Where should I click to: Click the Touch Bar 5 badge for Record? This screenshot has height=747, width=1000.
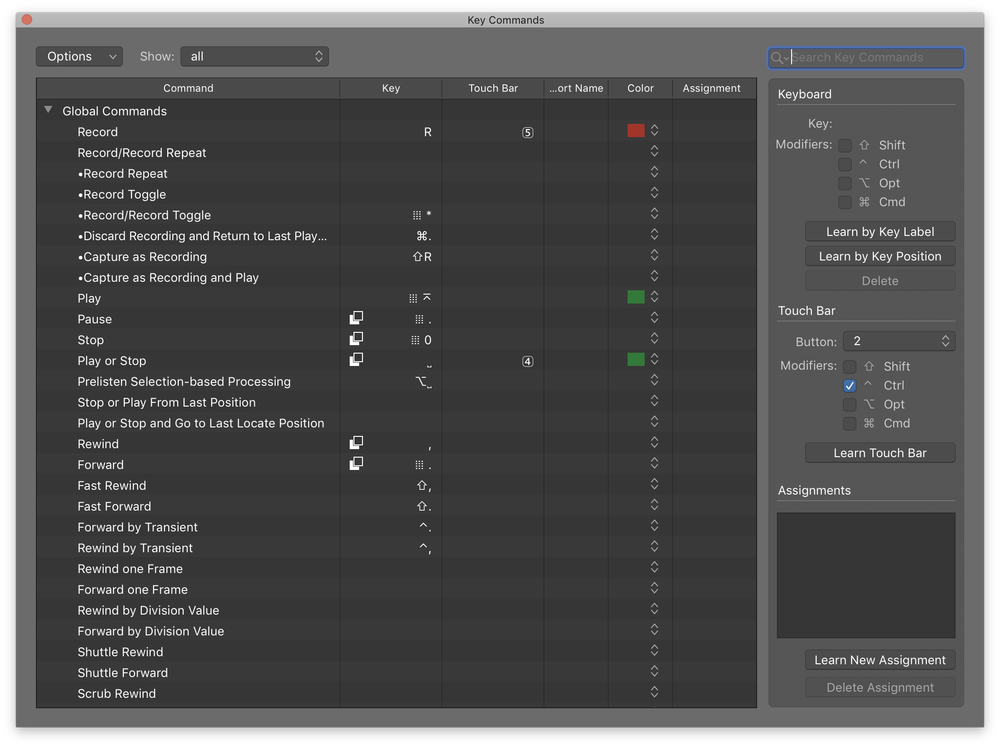527,132
